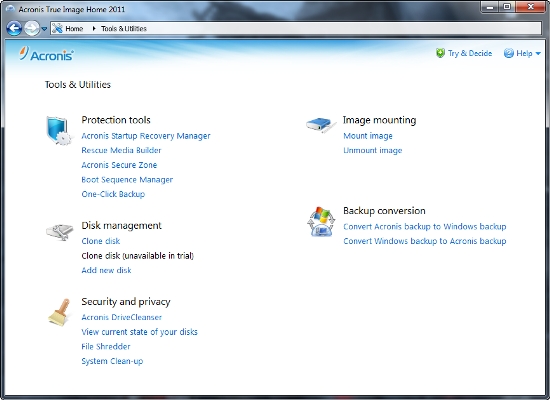Expand the breadcrumb arrow after Home
Viewport: 550px width, 400px height.
[94, 29]
